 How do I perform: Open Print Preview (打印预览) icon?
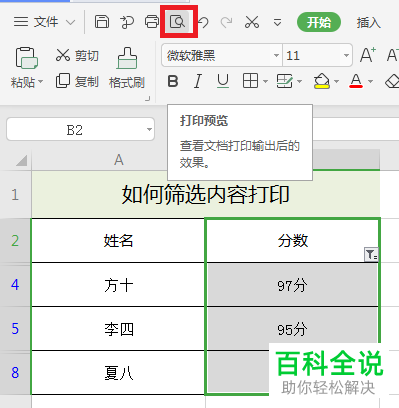point(178,22)
